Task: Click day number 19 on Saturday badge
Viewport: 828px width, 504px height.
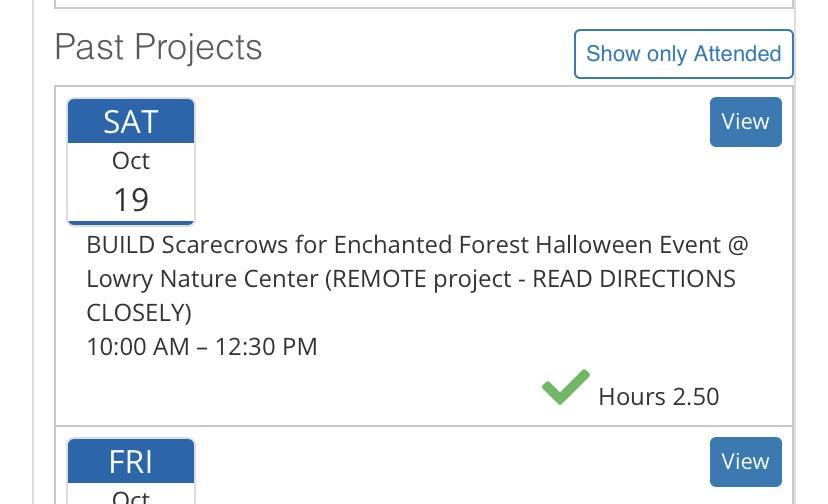Action: (x=131, y=199)
